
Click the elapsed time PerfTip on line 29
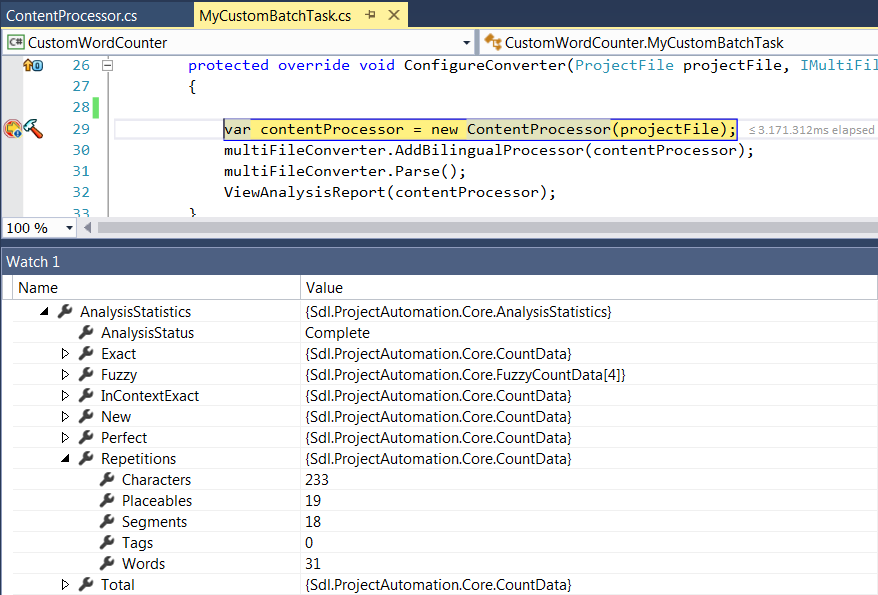[x=811, y=130]
